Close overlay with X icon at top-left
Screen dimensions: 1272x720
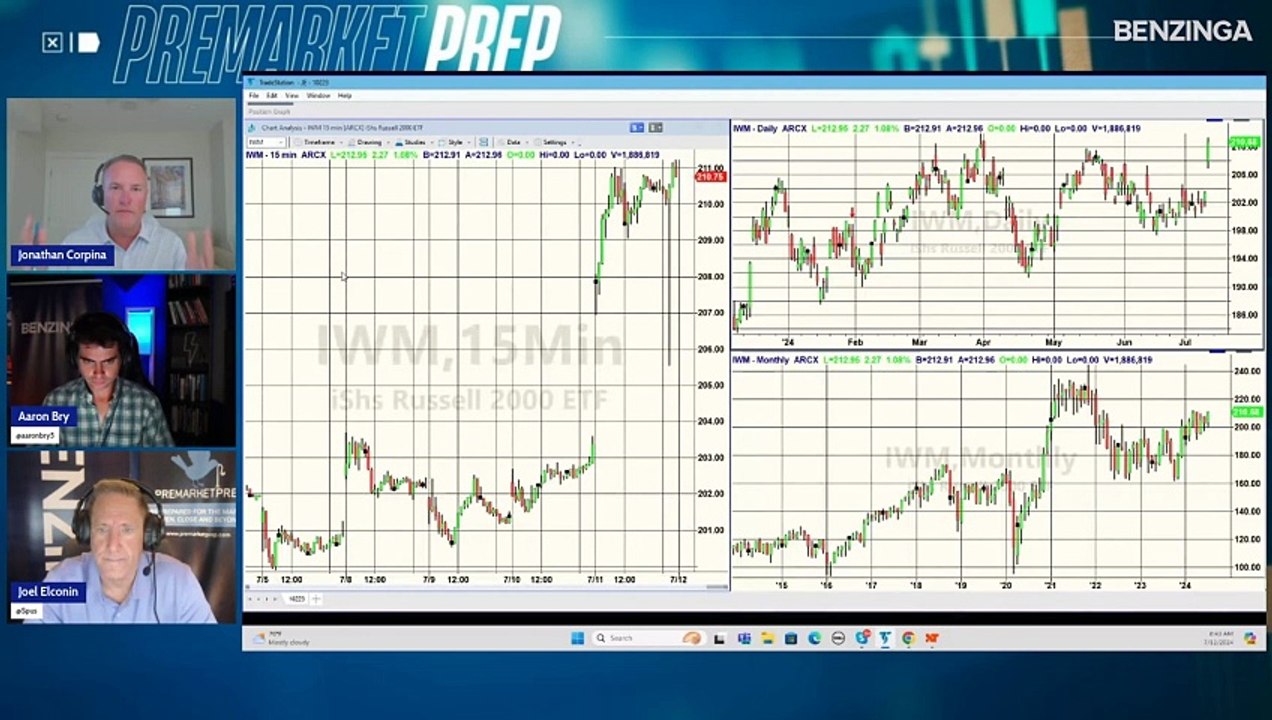(x=52, y=42)
